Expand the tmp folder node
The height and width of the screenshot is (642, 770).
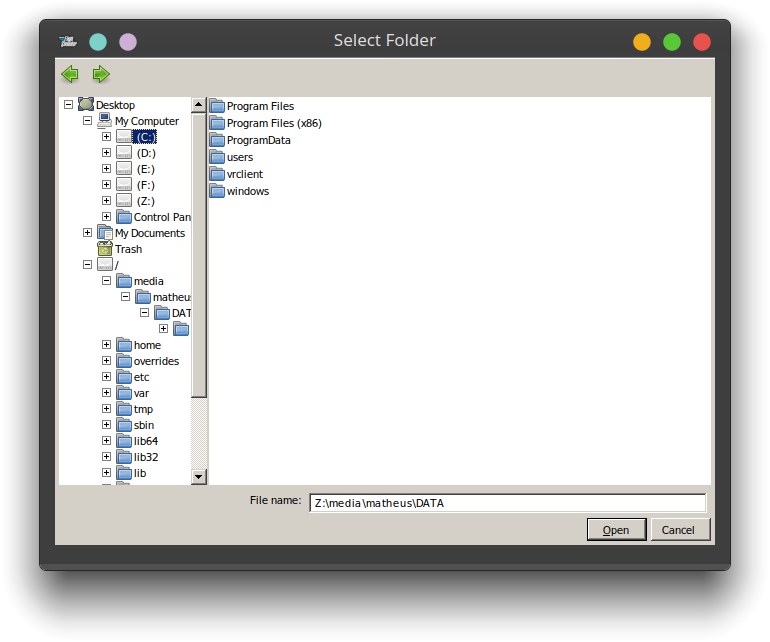coord(106,409)
